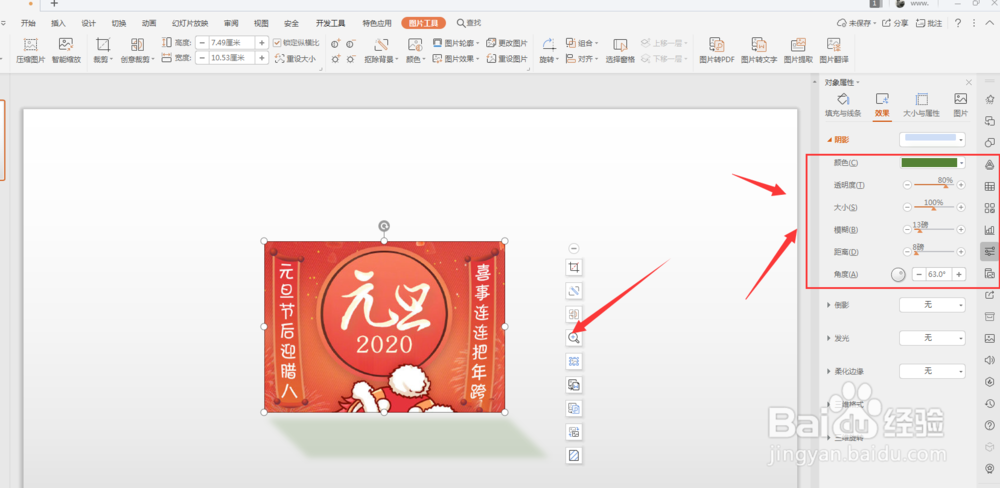Click the help question icon in right sidebar
This screenshot has width=1000, height=488.
[x=990, y=425]
